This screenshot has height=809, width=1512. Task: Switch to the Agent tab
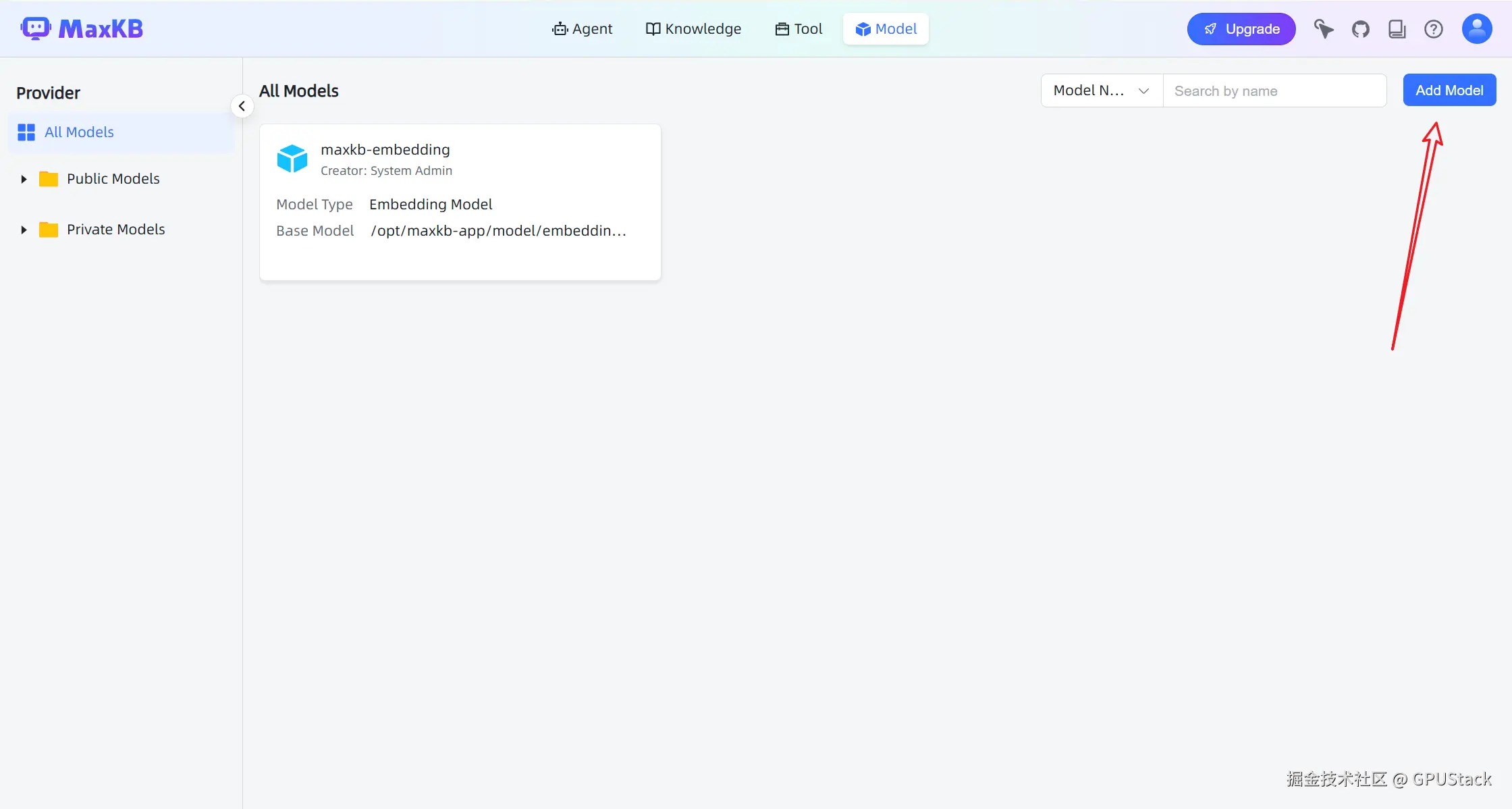pos(582,29)
